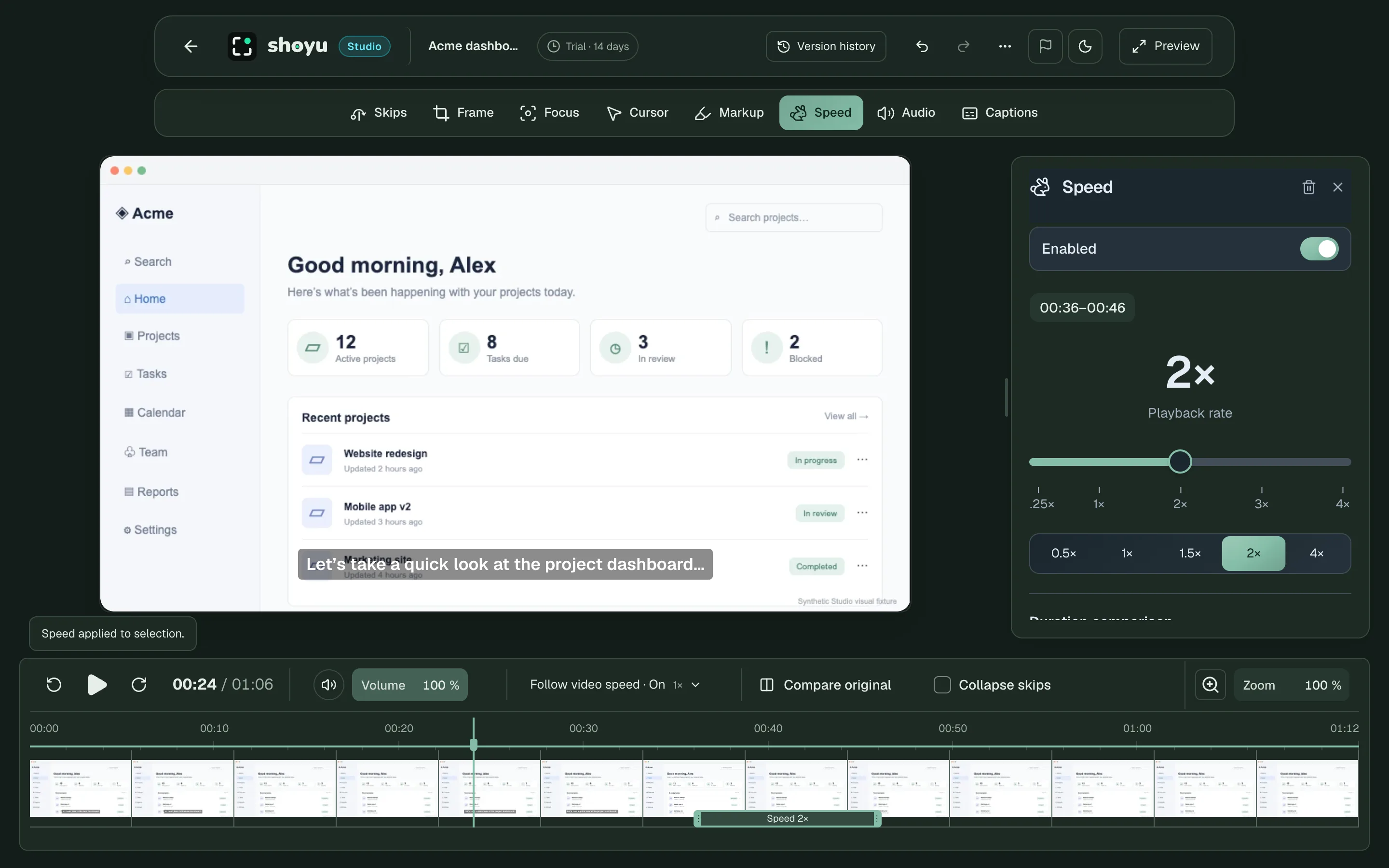Viewport: 1389px width, 868px height.
Task: Select the 0.5× speed preset
Action: pyautogui.click(x=1063, y=554)
